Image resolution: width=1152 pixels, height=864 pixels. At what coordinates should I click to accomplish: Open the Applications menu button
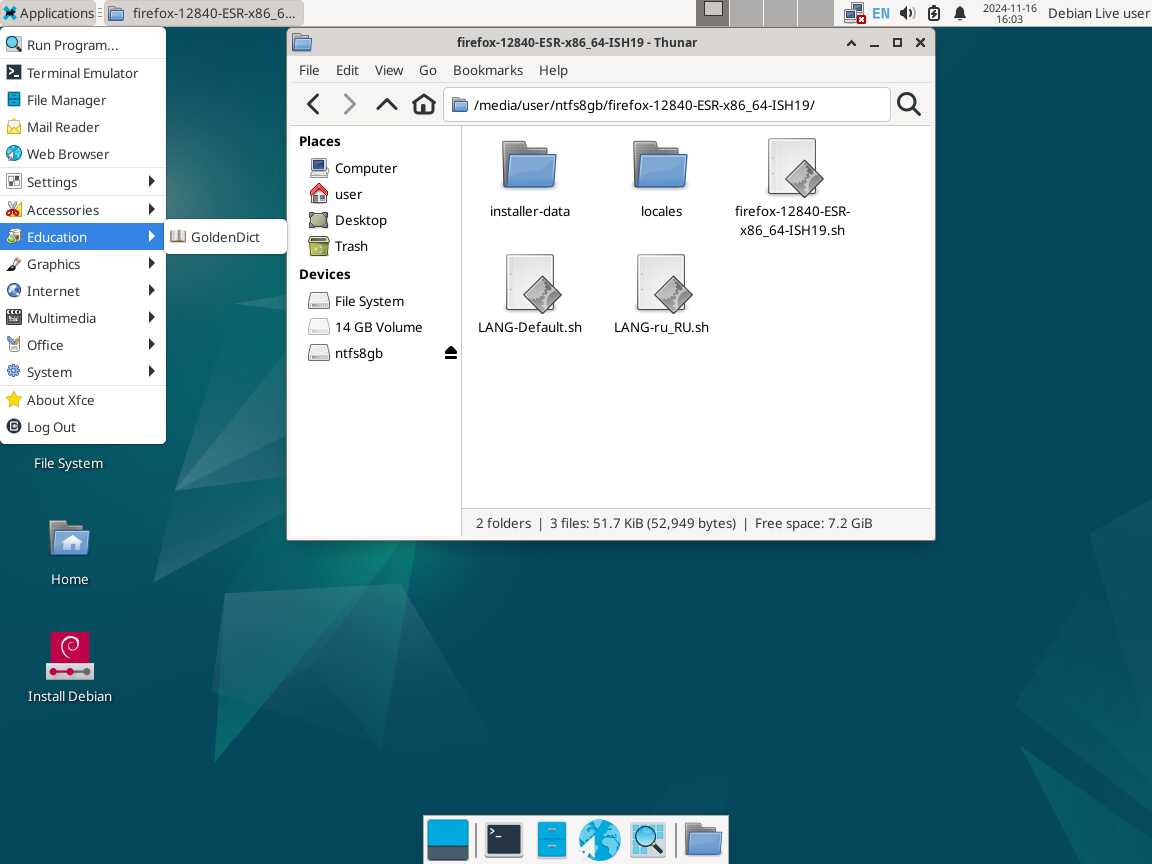pyautogui.click(x=48, y=13)
